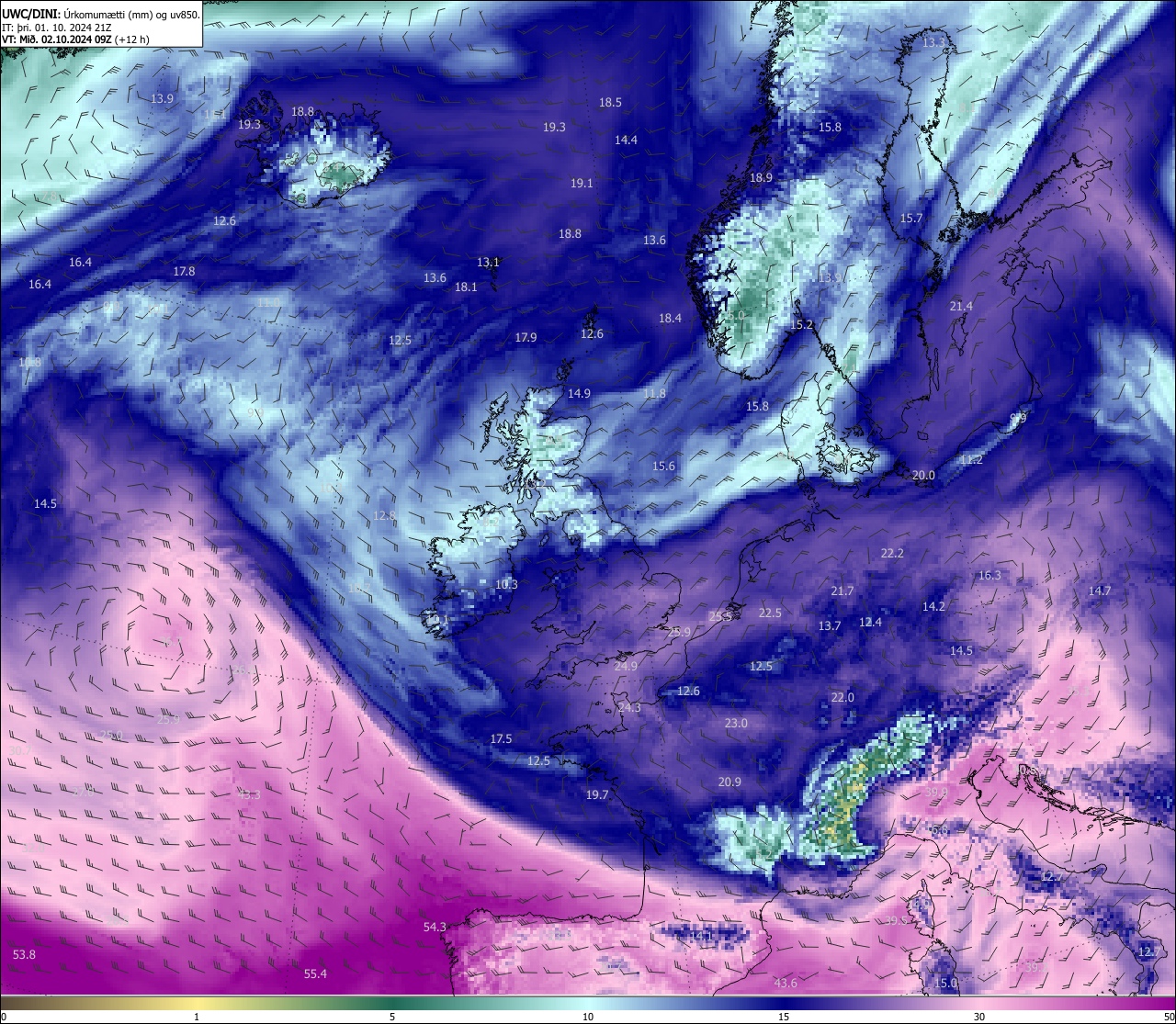Click the color scale tick label 1

point(197,1017)
